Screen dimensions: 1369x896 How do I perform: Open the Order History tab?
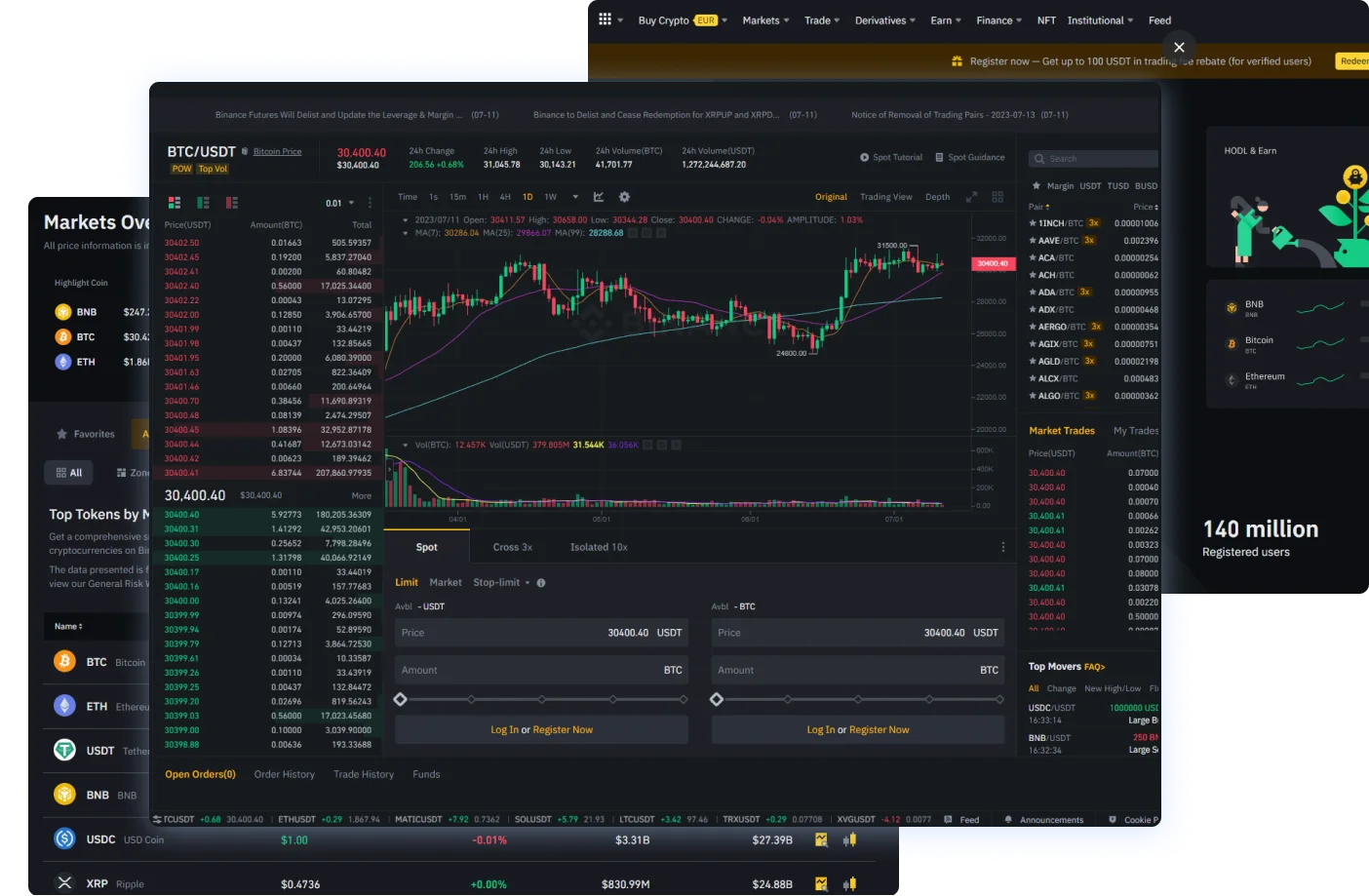coord(285,774)
